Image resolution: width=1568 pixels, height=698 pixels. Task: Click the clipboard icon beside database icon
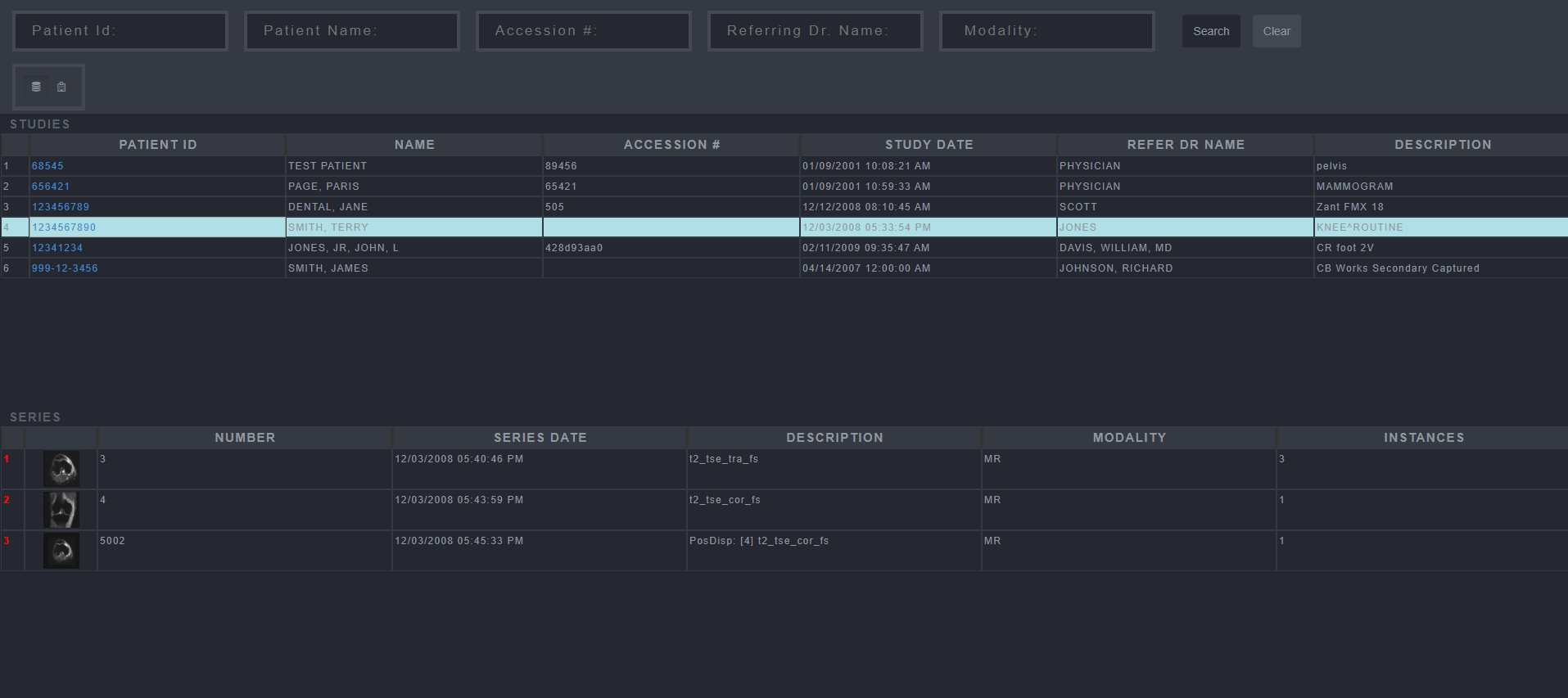pyautogui.click(x=61, y=87)
